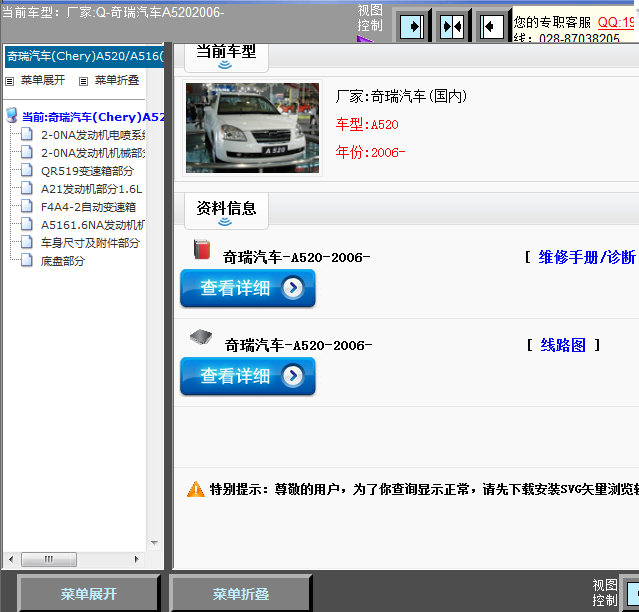Screen dimensions: 639x612
Task: Click the purple triangle under 视图控制
Action: [364, 39]
